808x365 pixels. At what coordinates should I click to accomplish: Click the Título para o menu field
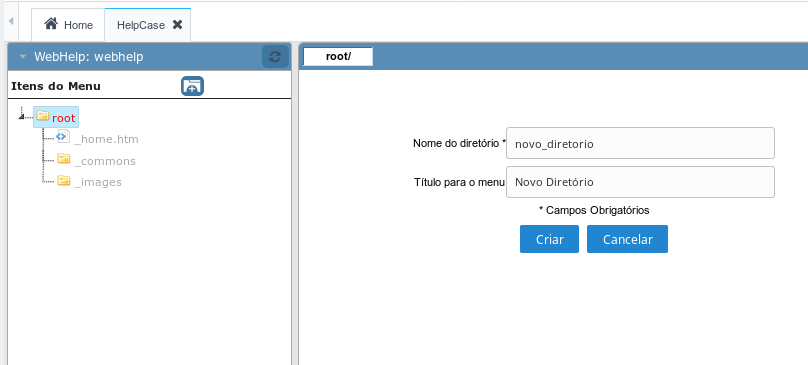(641, 182)
